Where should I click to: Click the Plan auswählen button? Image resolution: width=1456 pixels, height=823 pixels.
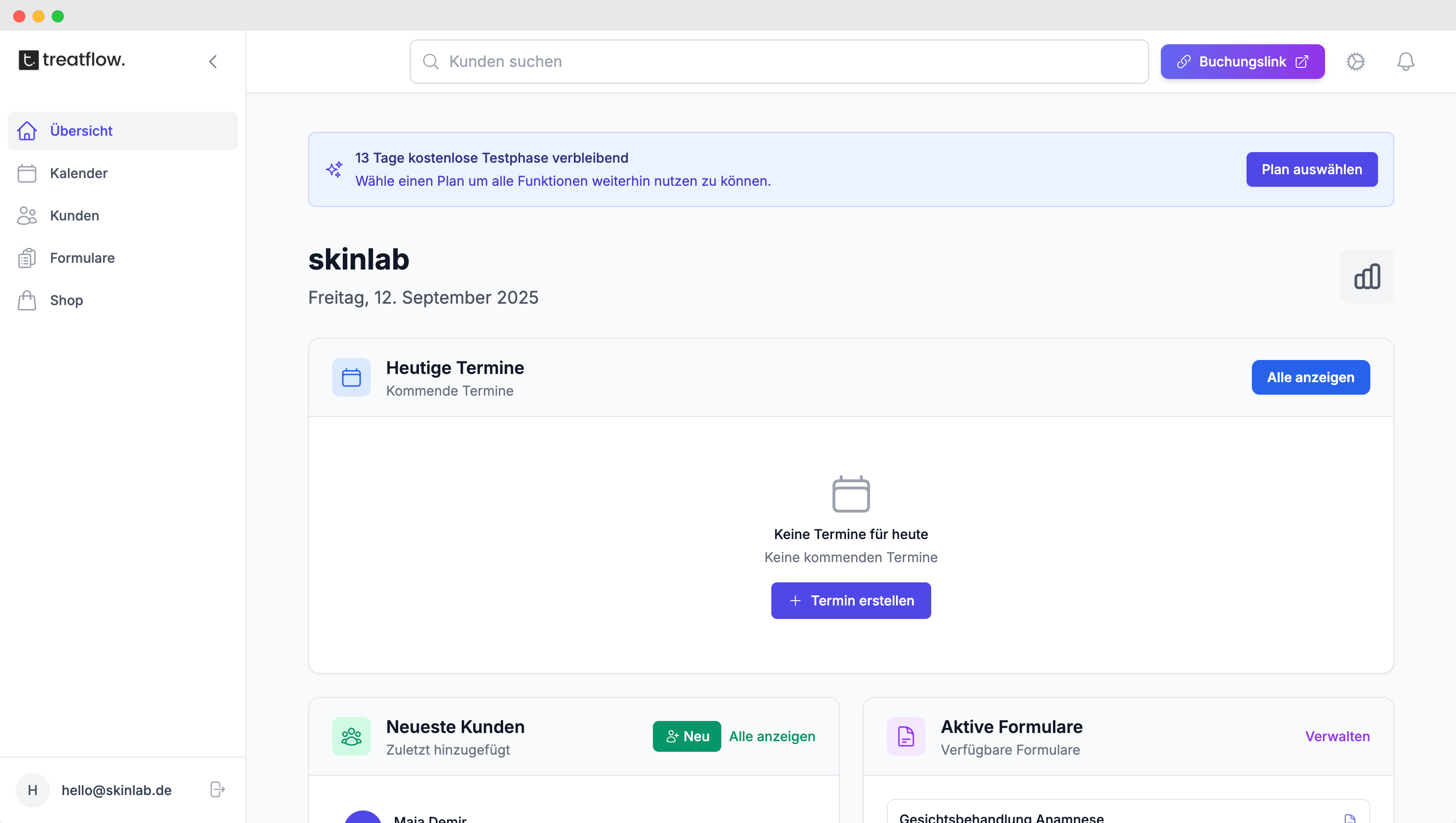1312,169
